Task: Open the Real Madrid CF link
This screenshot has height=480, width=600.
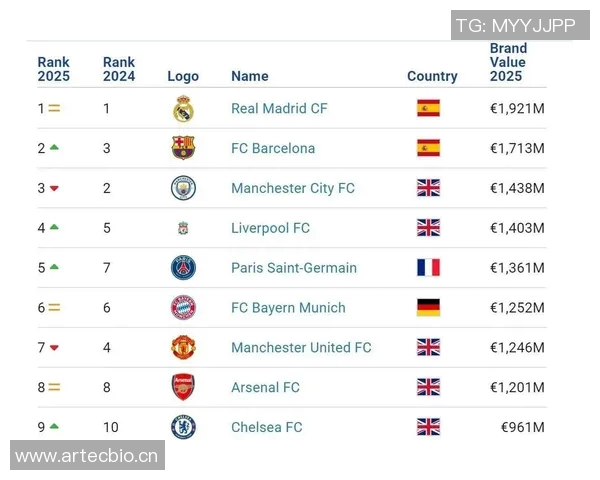Action: click(279, 108)
